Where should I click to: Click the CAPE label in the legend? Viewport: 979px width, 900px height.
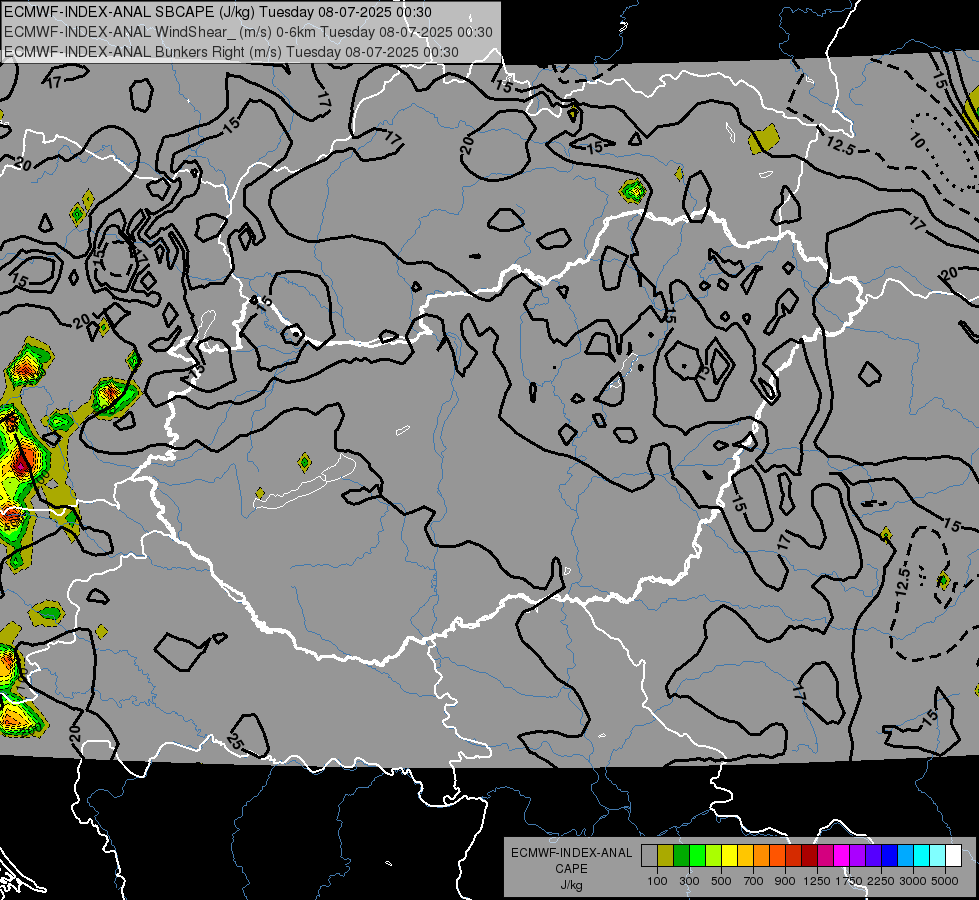(x=571, y=869)
